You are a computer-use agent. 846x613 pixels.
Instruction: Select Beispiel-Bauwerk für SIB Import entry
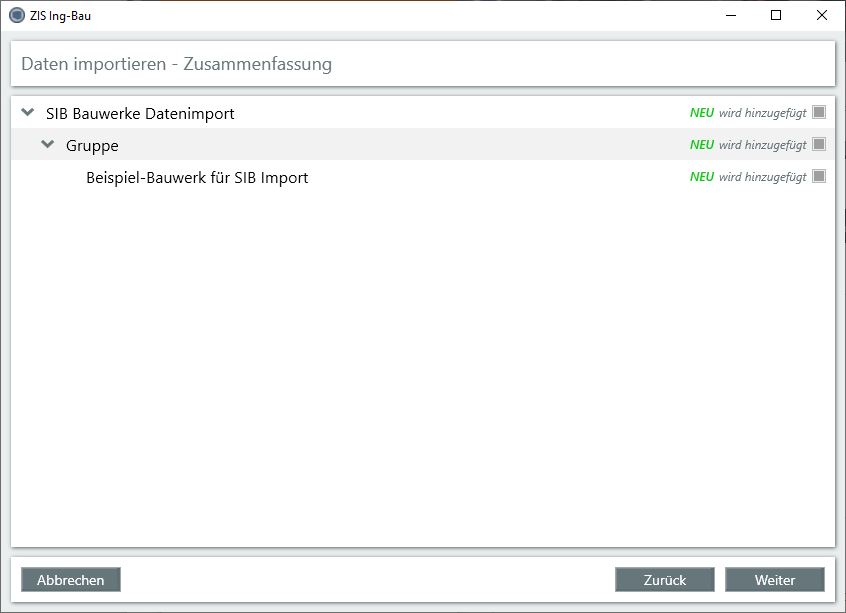[423, 176]
